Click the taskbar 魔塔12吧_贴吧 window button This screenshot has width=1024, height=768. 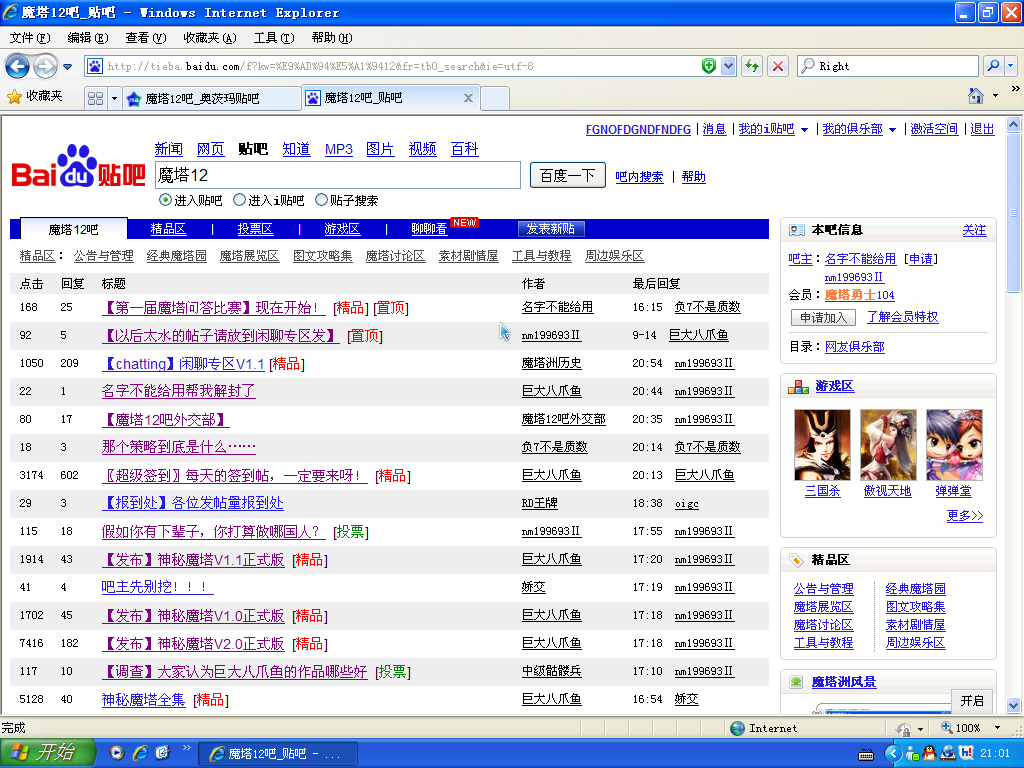tap(278, 754)
